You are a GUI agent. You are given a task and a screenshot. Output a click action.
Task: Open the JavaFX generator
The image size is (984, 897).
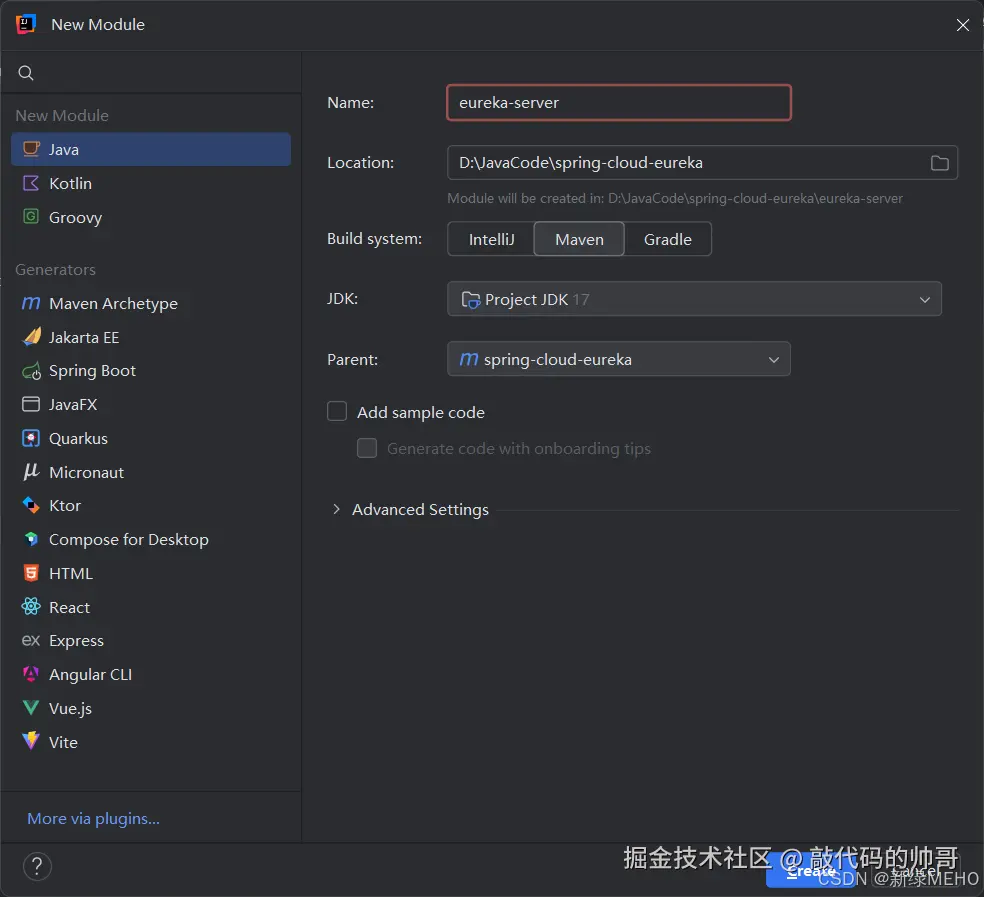tap(151, 404)
